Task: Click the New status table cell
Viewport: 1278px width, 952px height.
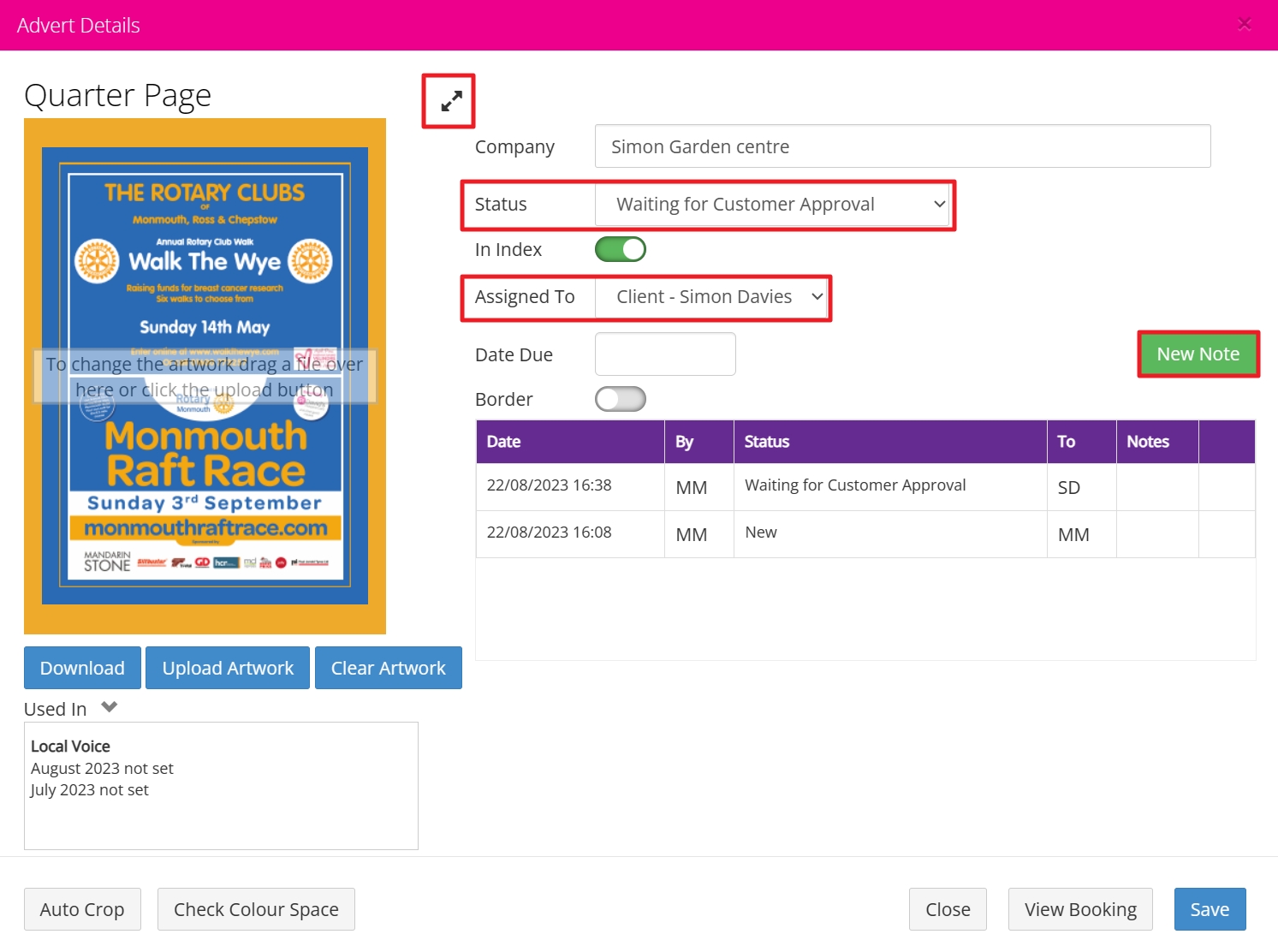Action: pos(890,534)
